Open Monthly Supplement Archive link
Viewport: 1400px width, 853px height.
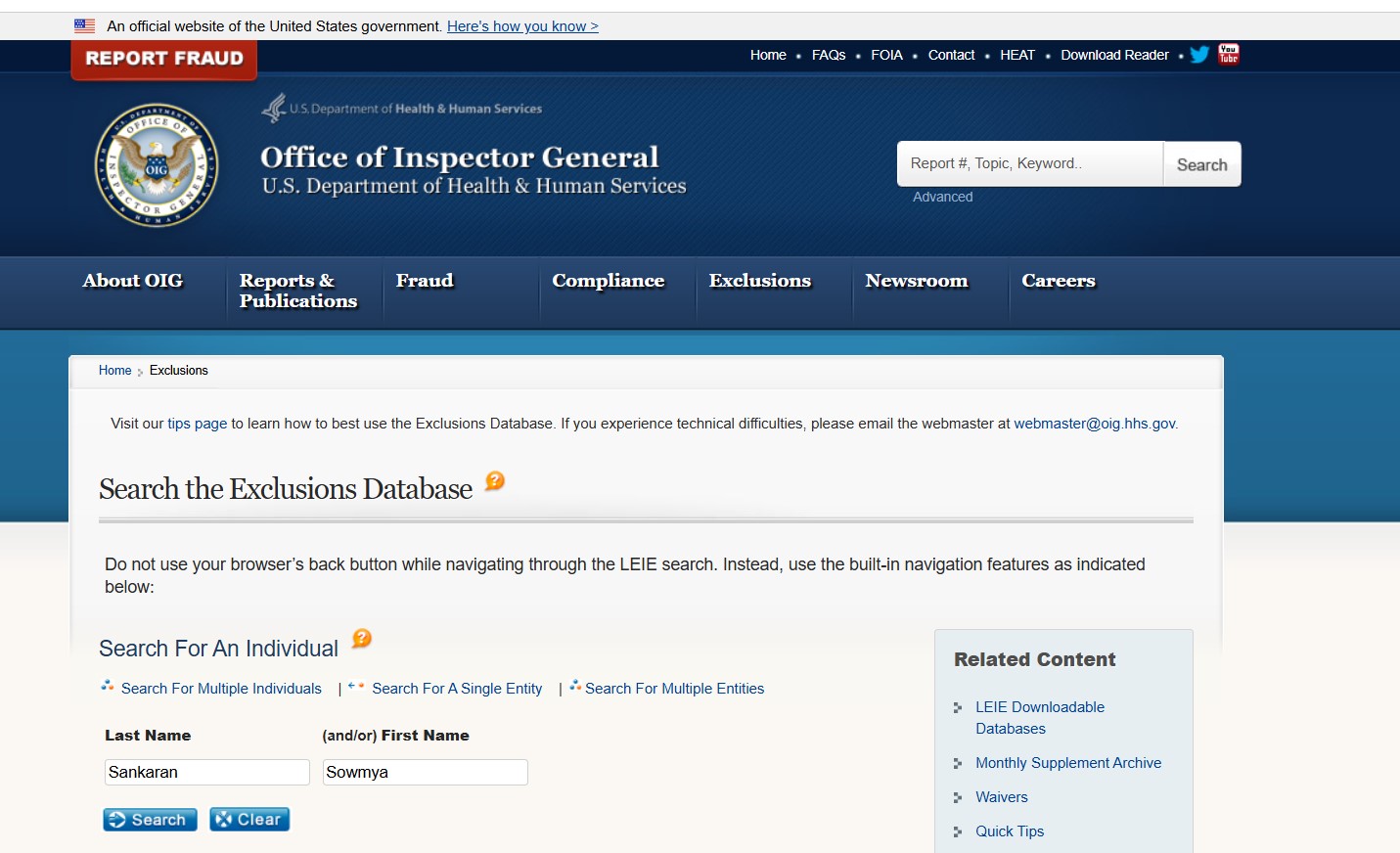click(x=1068, y=763)
